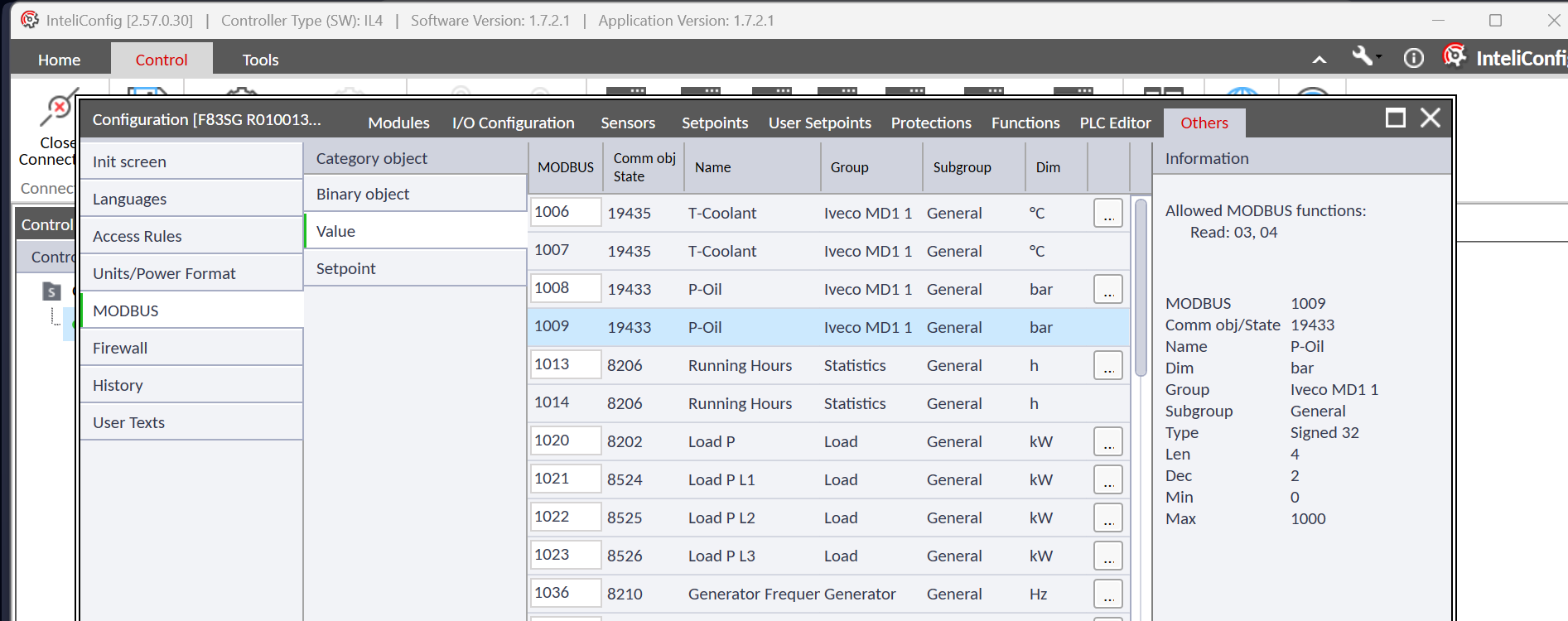Viewport: 1568px width, 621px height.
Task: Open the ellipsis button for row 1006
Action: tap(1108, 213)
